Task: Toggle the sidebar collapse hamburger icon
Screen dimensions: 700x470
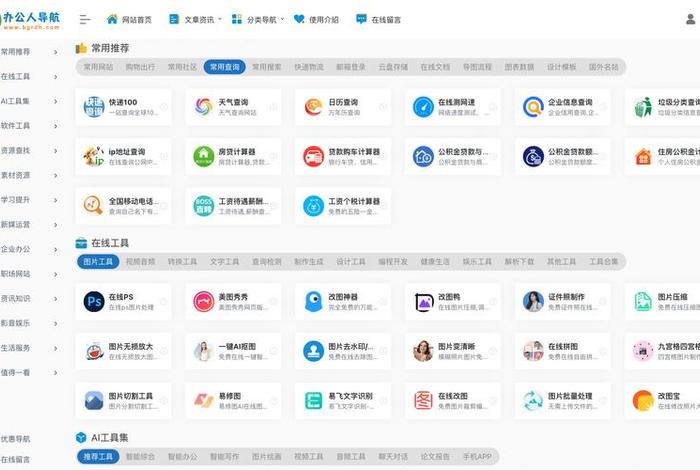Action: [85, 19]
